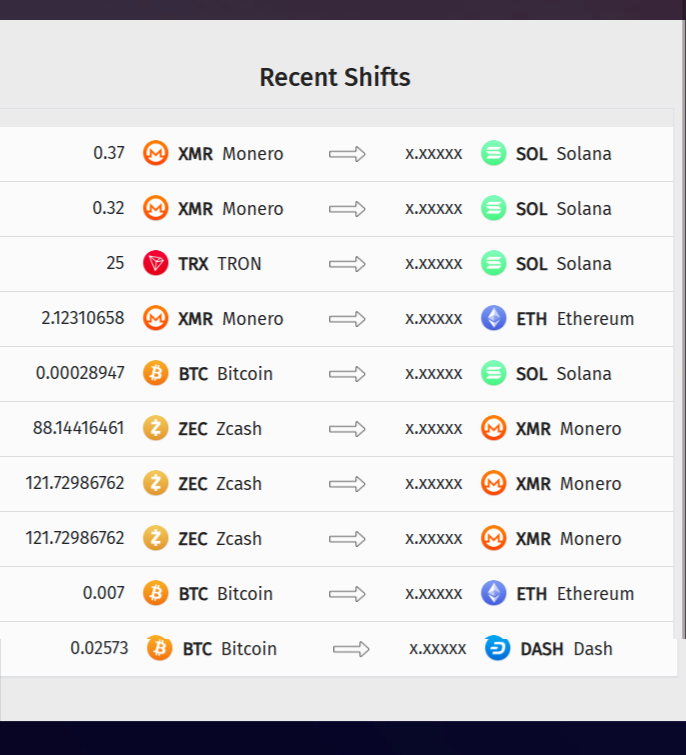Click the SOL Solana label in the BTC Bitcoin row

(x=564, y=374)
